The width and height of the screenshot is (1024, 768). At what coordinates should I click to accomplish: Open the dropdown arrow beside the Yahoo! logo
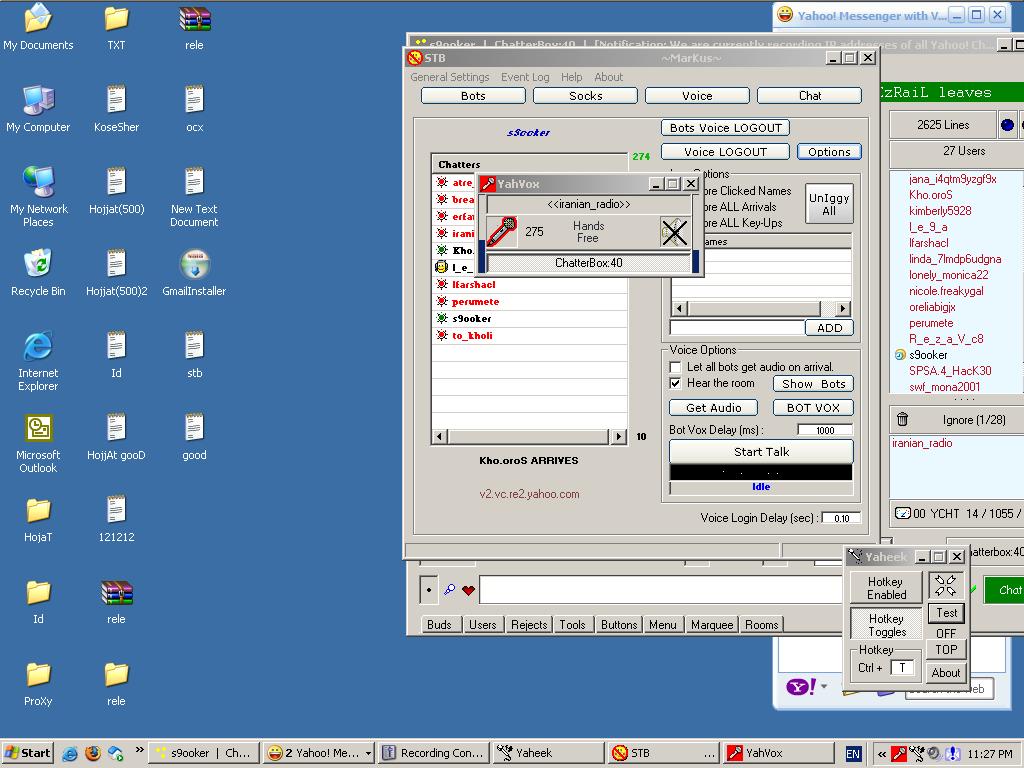824,686
